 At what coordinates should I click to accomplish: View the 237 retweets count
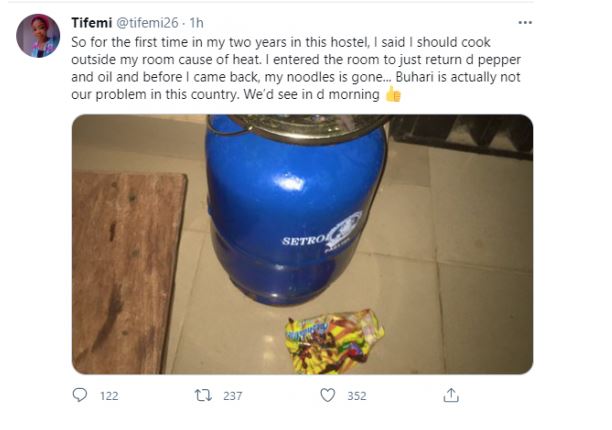(x=233, y=396)
